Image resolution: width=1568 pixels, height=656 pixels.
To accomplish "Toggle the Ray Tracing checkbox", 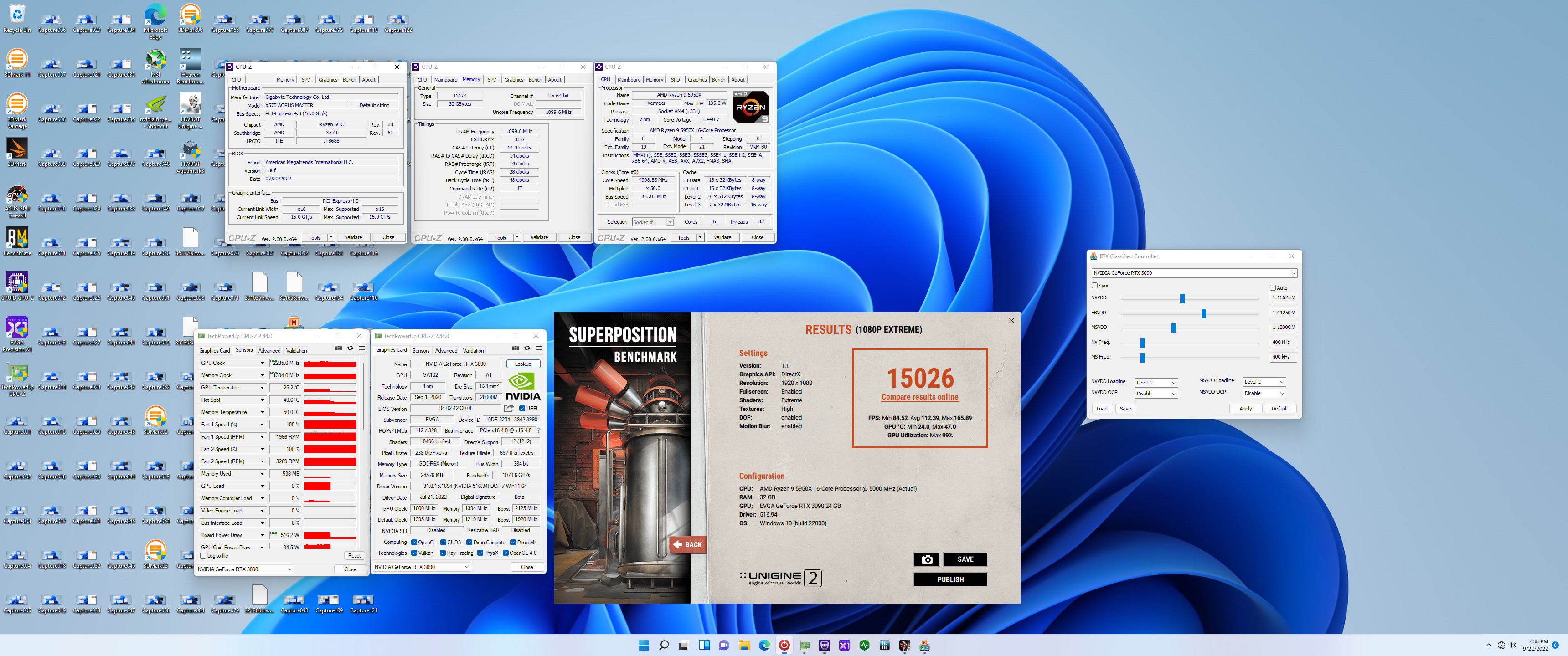I will pyautogui.click(x=443, y=553).
